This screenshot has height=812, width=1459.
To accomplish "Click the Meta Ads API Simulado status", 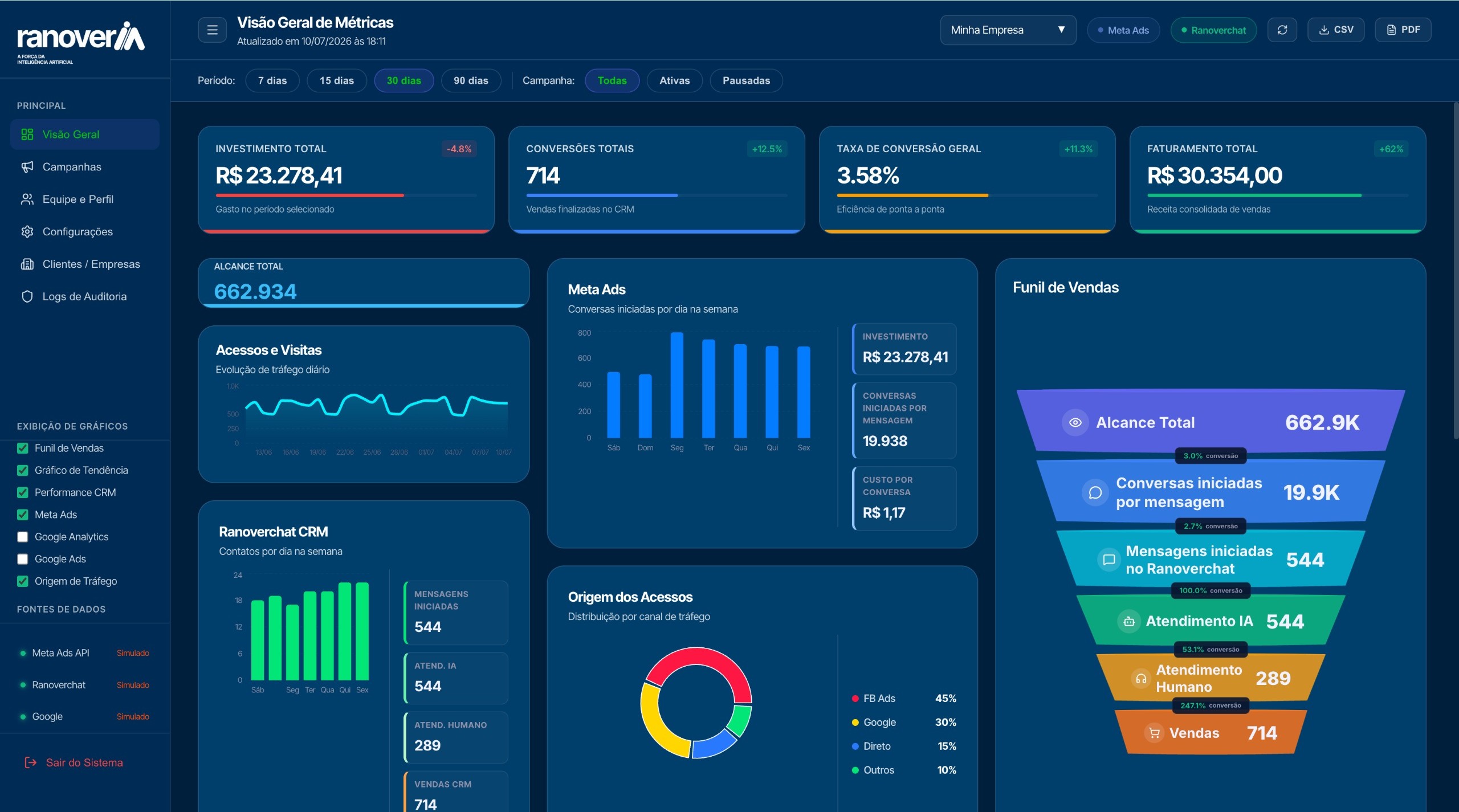I will click(x=133, y=653).
